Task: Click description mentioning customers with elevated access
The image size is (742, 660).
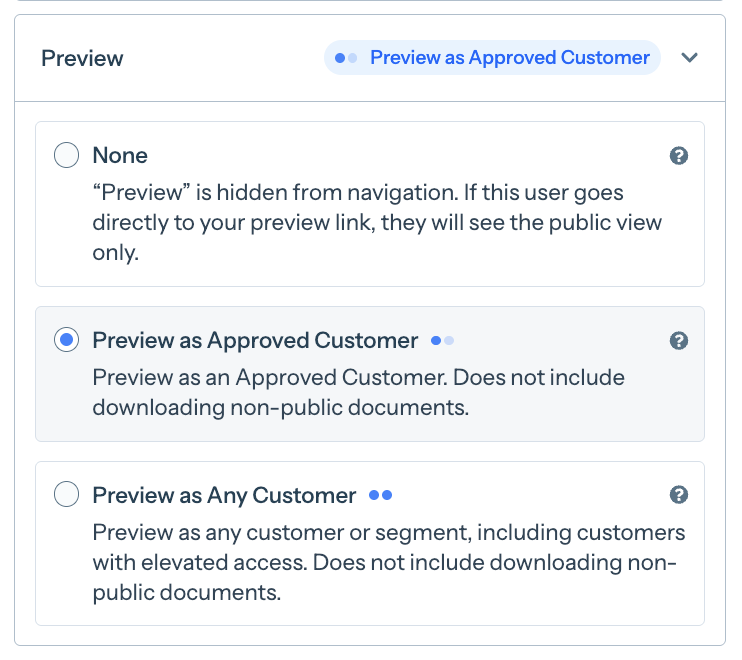Action: [389, 562]
